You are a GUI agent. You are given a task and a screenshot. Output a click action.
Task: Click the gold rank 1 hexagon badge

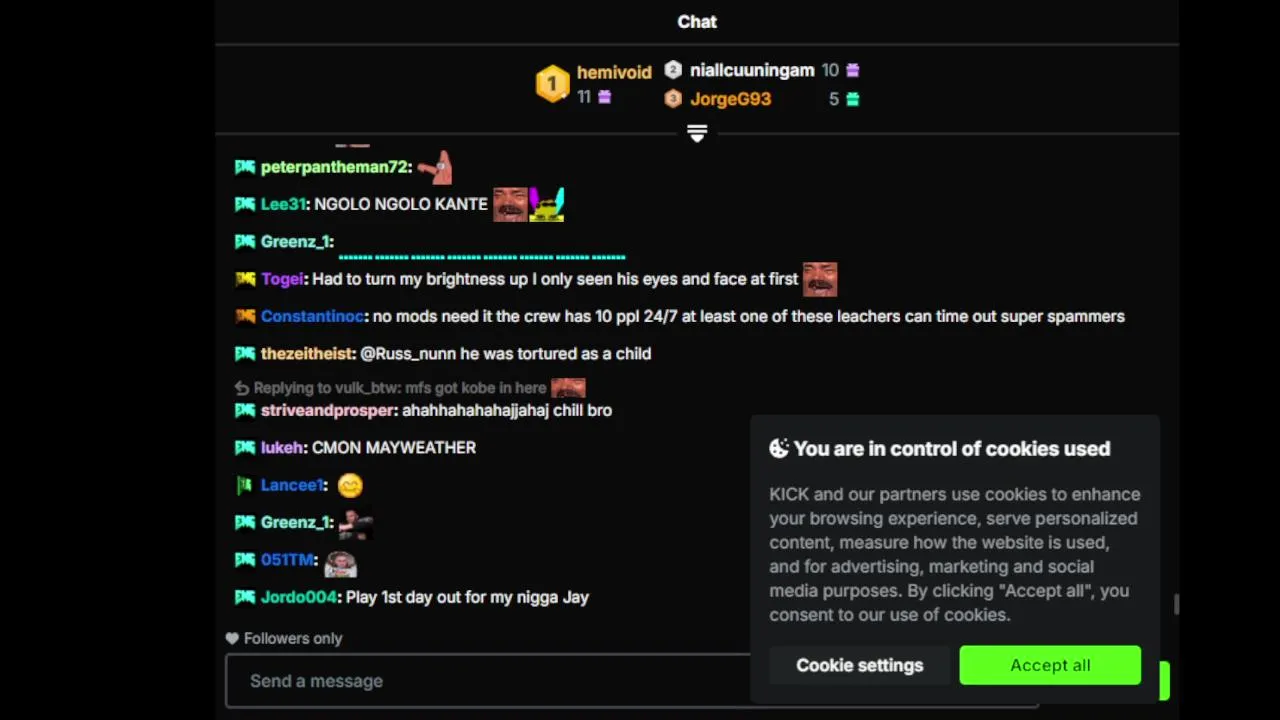(x=552, y=84)
